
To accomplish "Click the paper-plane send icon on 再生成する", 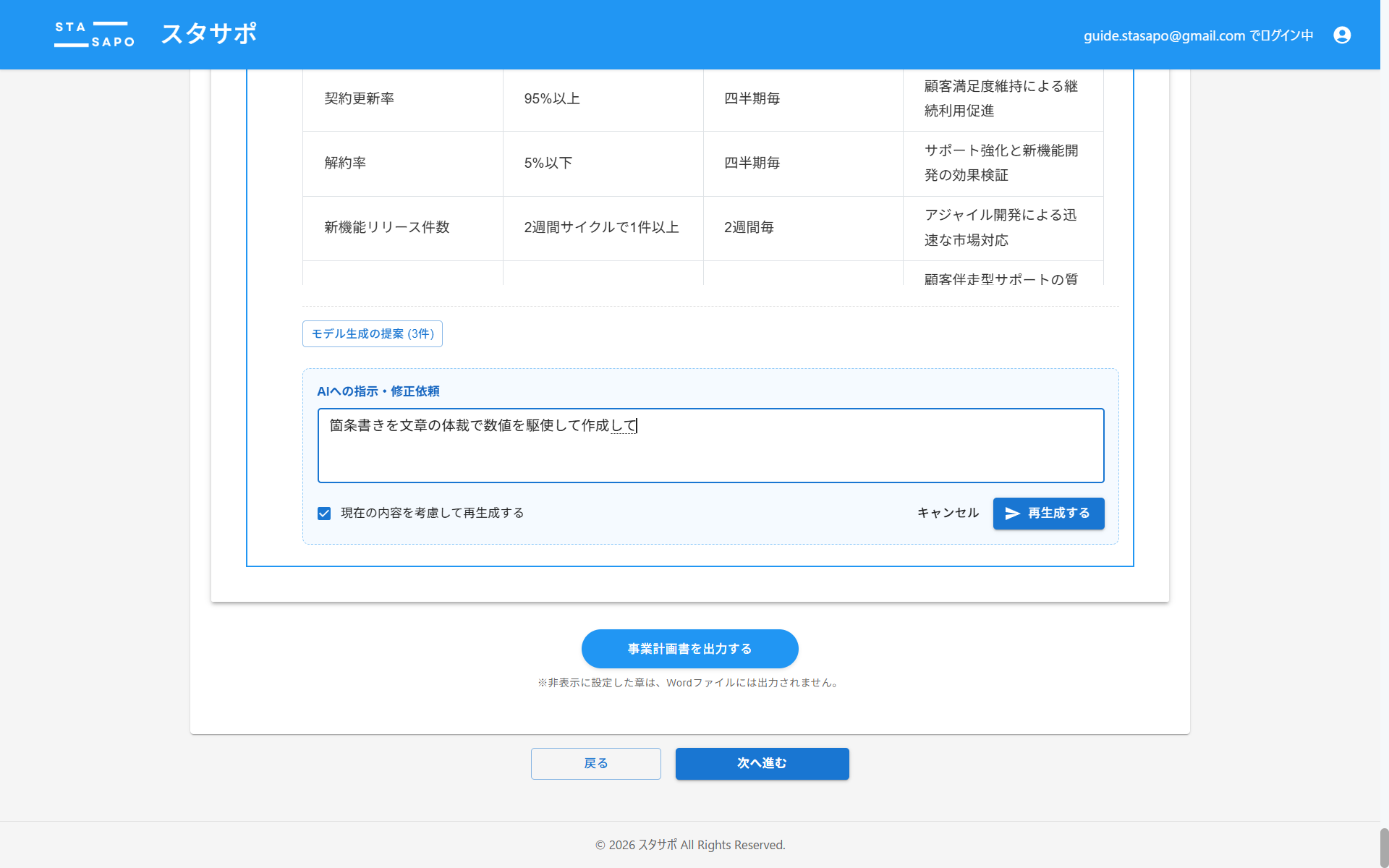I will click(1012, 514).
